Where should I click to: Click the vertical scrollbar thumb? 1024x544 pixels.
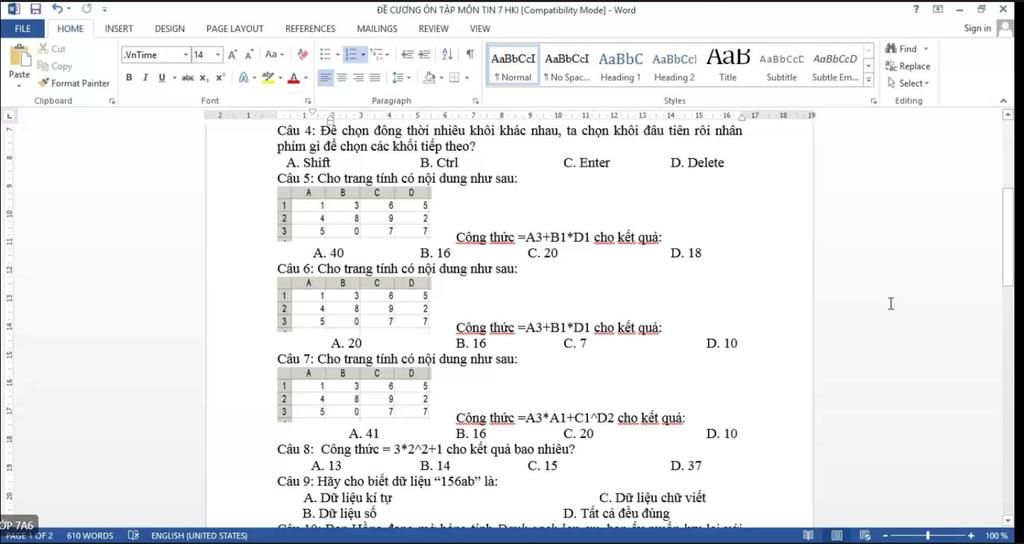[1008, 236]
